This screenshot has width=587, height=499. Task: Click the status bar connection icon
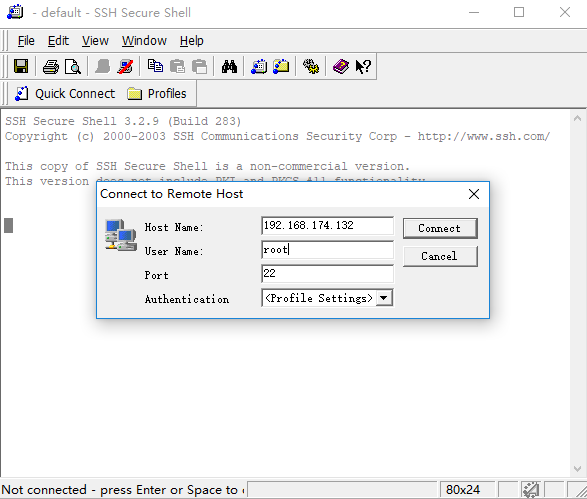pyautogui.click(x=530, y=489)
